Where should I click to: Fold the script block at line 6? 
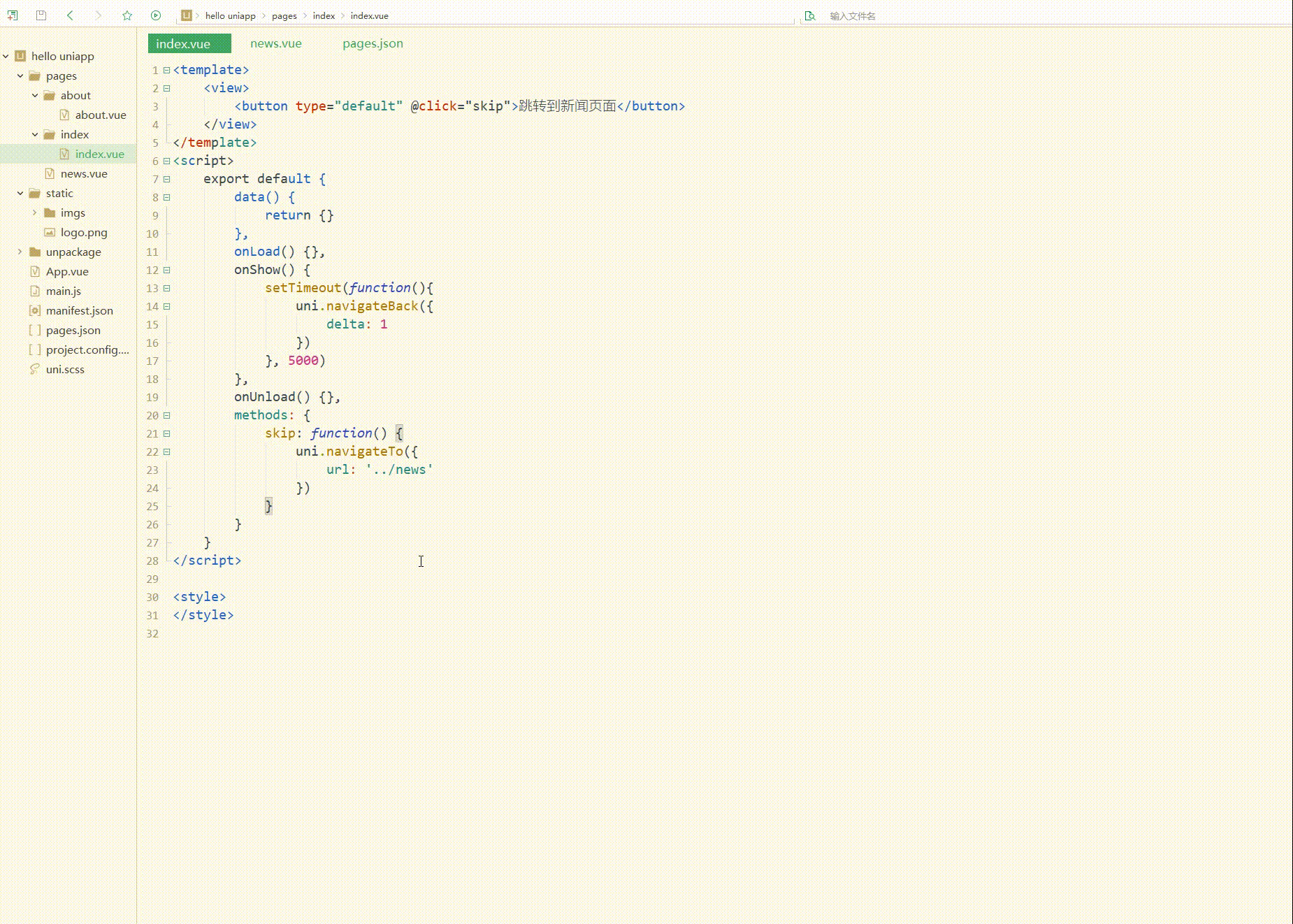coord(166,161)
